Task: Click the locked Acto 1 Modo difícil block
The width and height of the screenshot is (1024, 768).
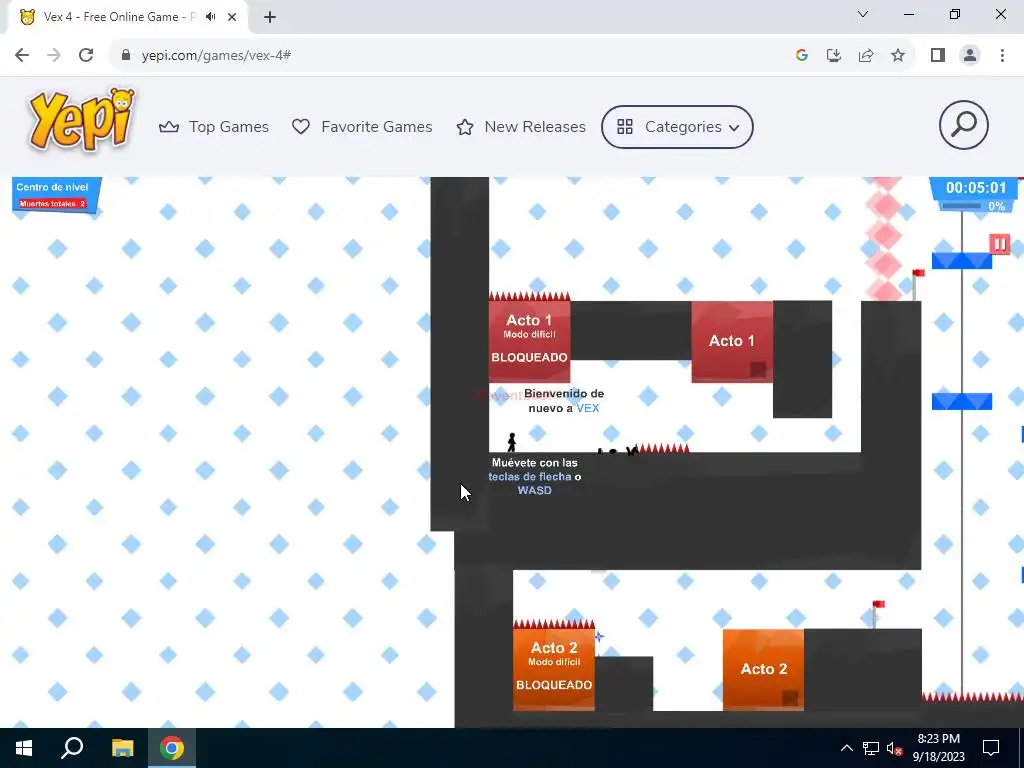Action: pyautogui.click(x=529, y=342)
